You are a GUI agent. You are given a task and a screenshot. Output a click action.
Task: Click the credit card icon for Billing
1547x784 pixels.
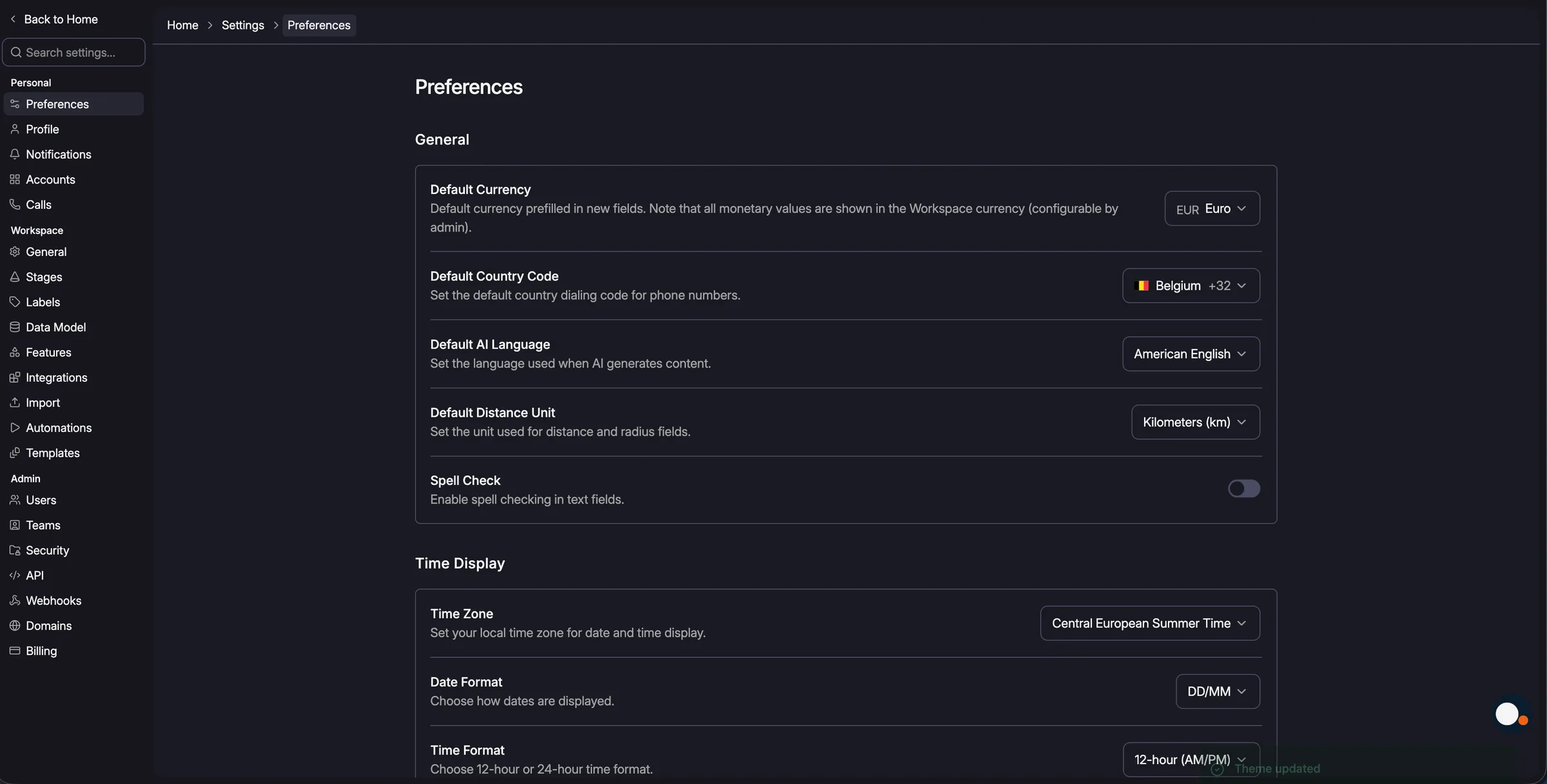click(15, 650)
